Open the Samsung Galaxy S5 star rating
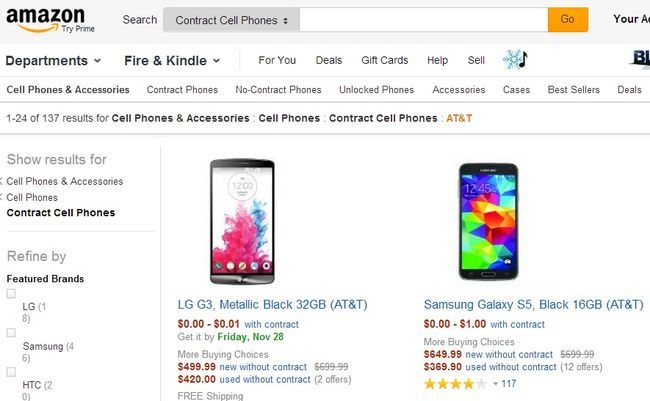Viewport: 650px width, 401px height. click(455, 383)
